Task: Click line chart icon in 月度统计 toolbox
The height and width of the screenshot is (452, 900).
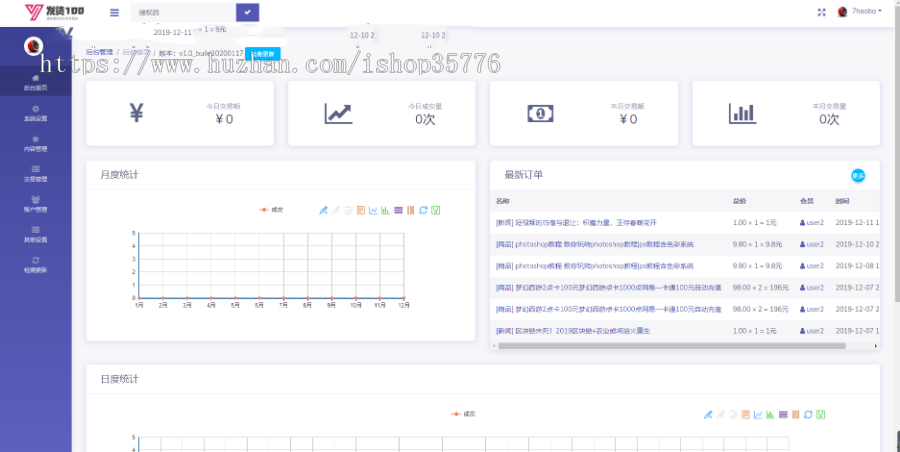Action: coord(373,210)
